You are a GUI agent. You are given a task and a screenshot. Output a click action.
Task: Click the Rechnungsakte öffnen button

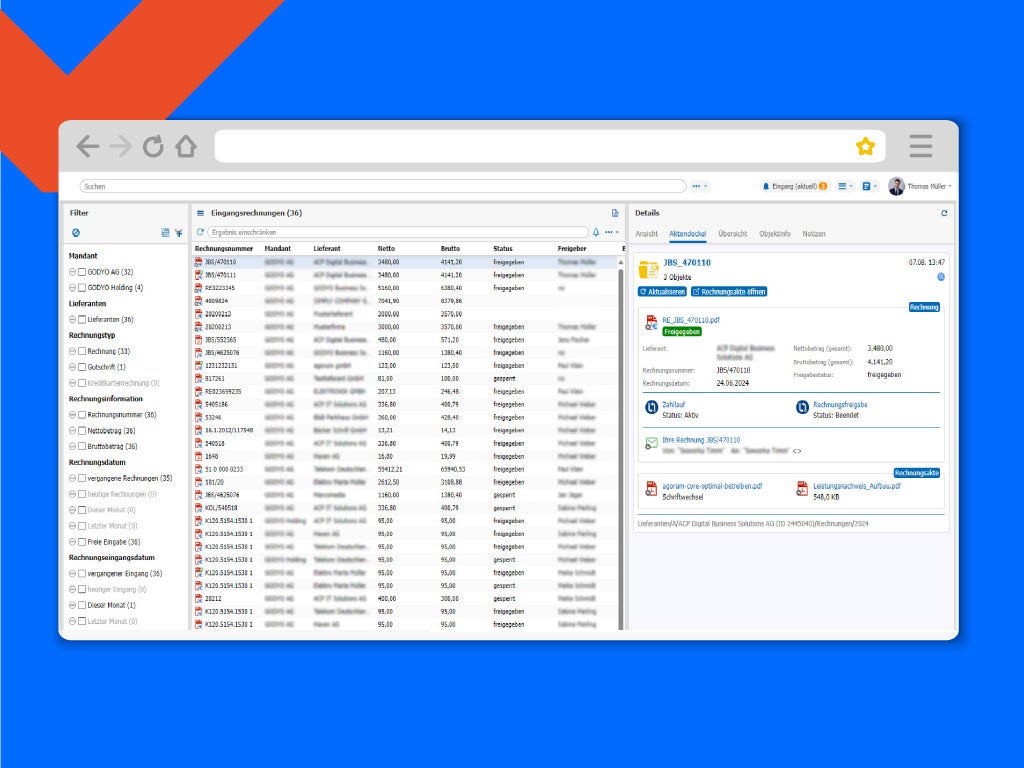click(728, 291)
